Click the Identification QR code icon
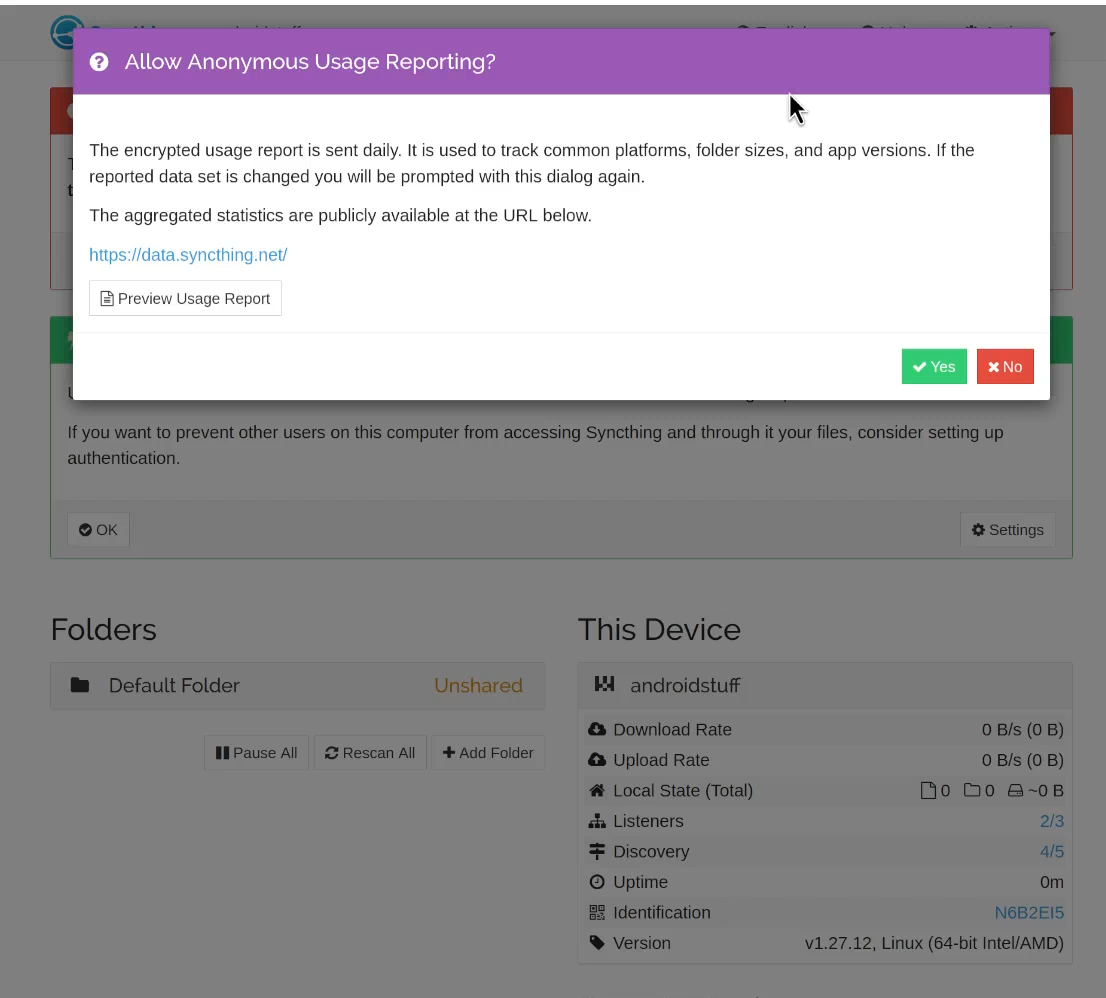Screen dimensions: 1106x998 (597, 913)
